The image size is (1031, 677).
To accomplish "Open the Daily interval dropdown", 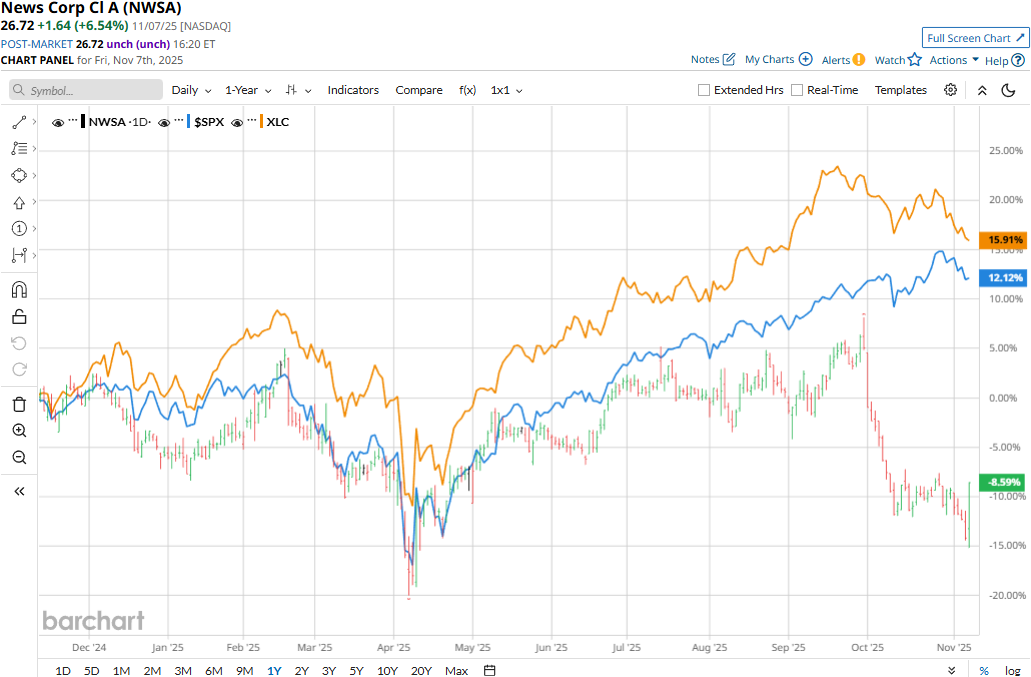I will [x=191, y=90].
